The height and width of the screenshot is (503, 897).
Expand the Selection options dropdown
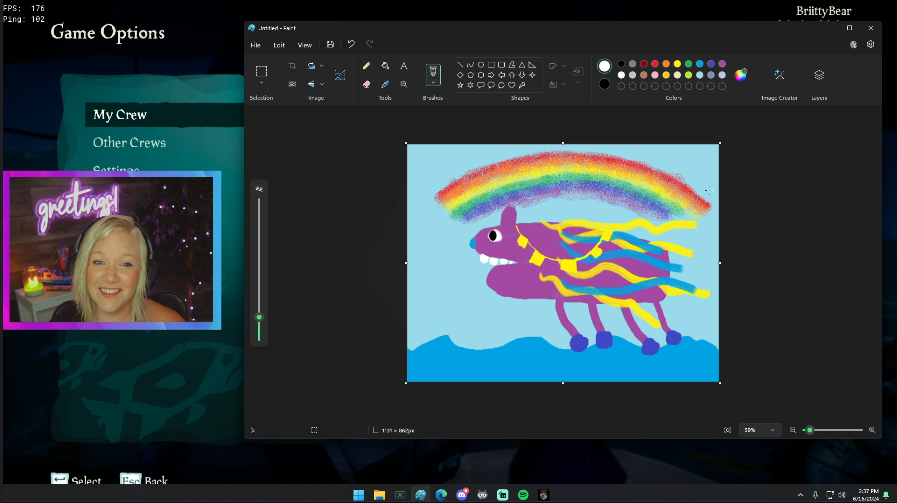tap(261, 84)
